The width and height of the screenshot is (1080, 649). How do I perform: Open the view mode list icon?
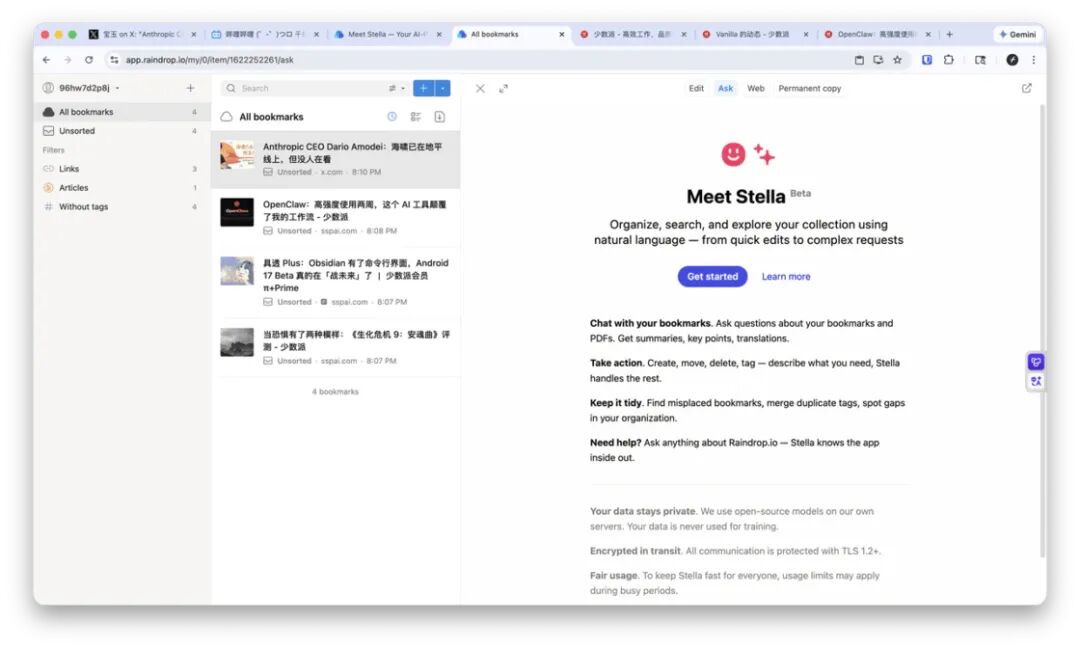point(415,117)
